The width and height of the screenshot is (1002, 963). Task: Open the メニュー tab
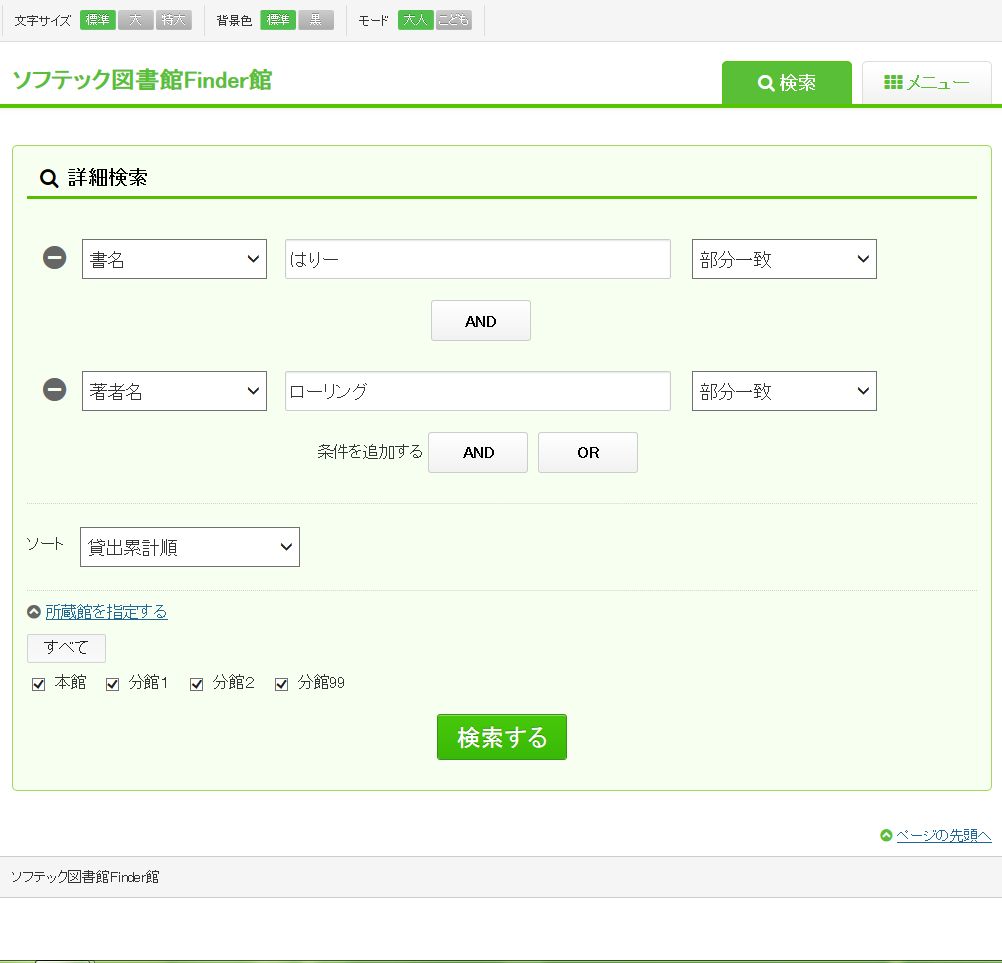tap(926, 83)
